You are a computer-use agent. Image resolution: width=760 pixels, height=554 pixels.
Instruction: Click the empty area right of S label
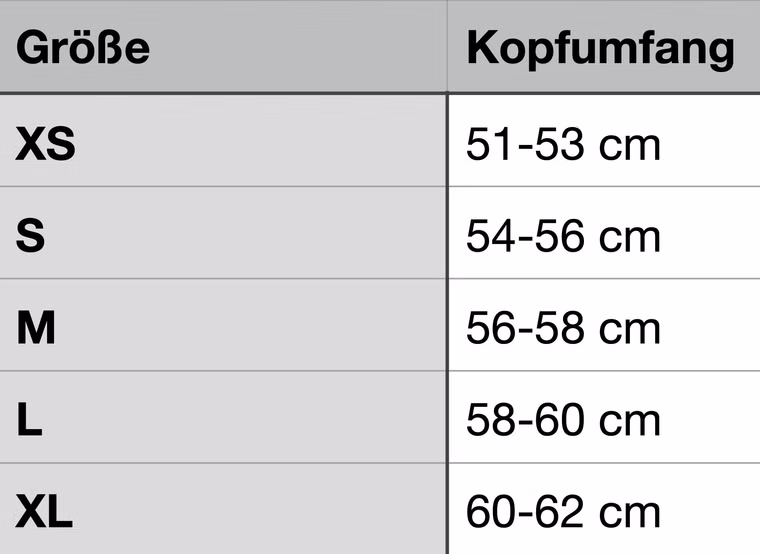246,233
